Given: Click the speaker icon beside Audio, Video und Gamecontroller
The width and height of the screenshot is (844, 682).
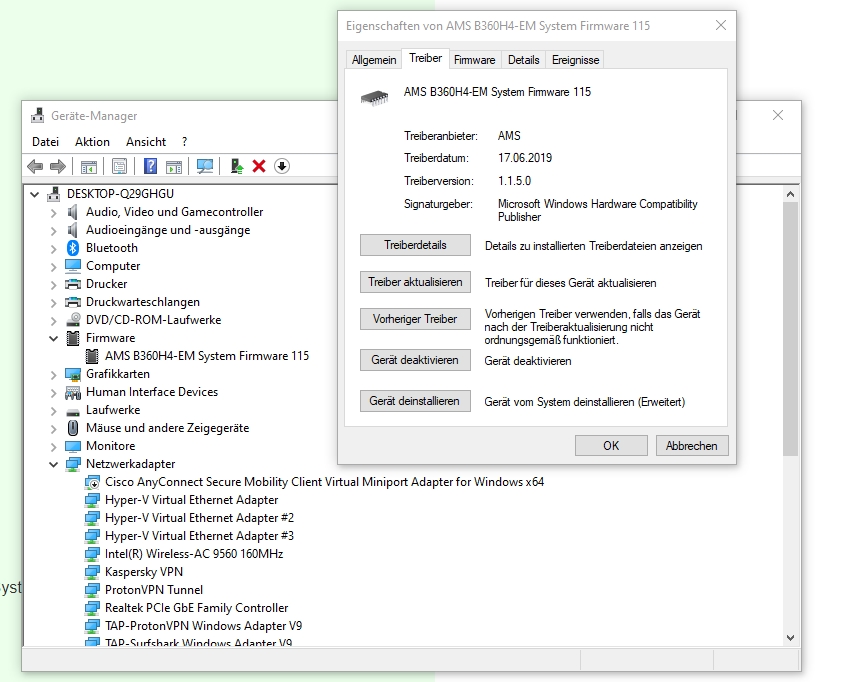Looking at the screenshot, I should click(72, 212).
